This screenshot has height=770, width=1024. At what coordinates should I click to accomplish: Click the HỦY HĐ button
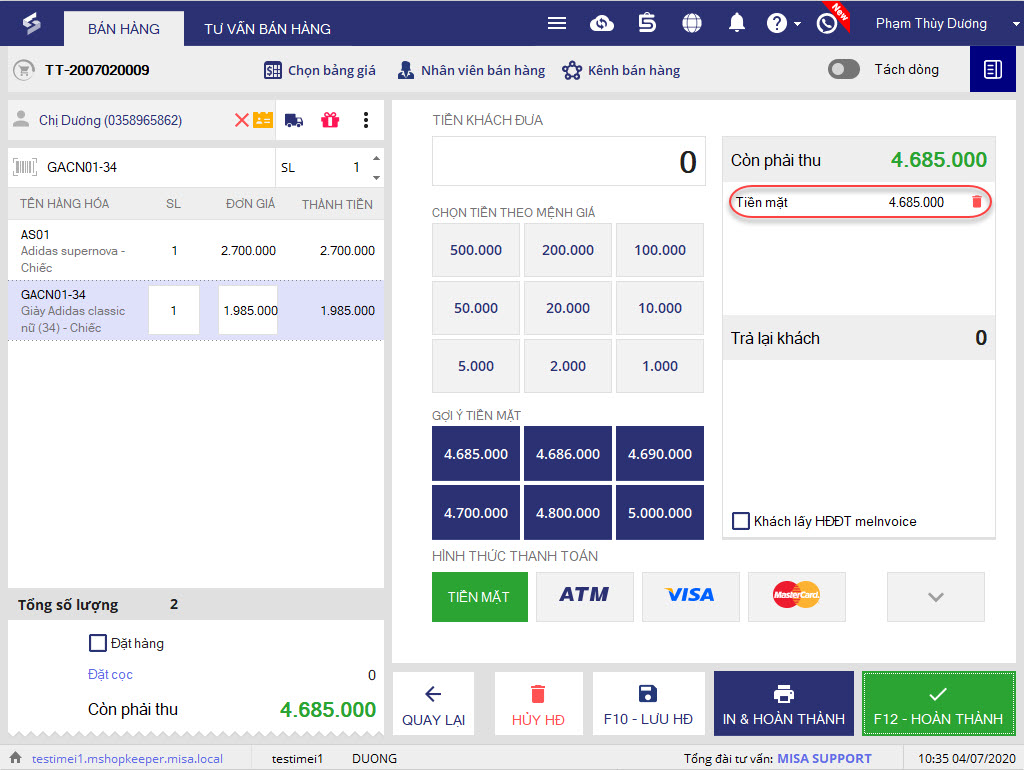click(538, 704)
